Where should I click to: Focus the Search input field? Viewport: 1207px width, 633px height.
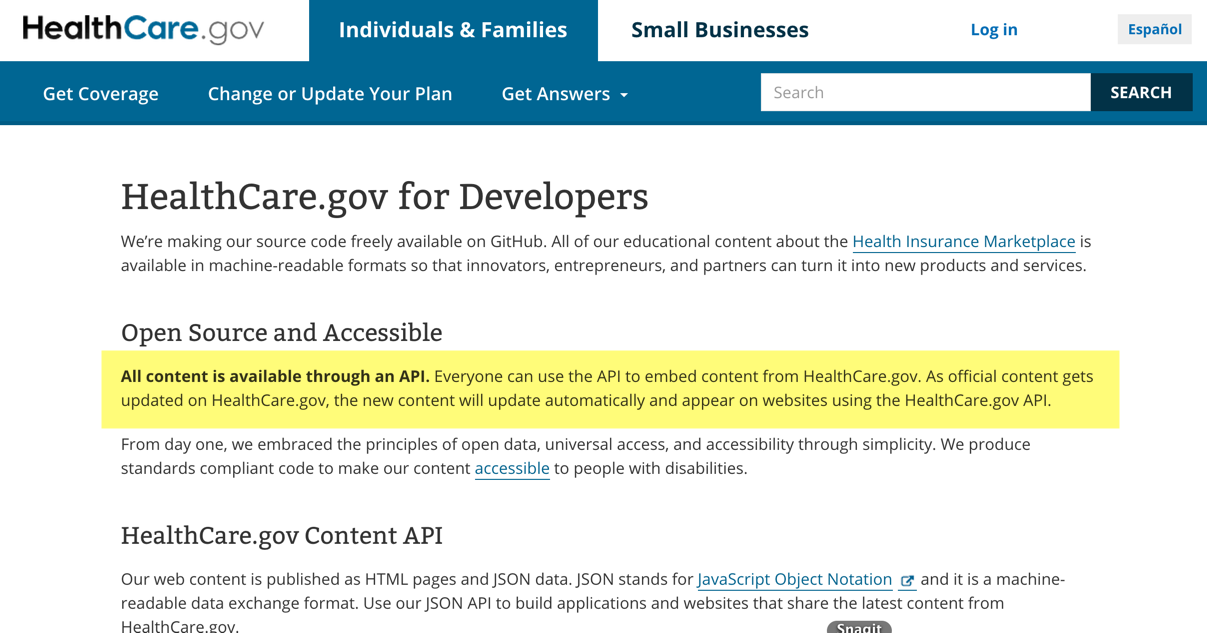point(925,92)
